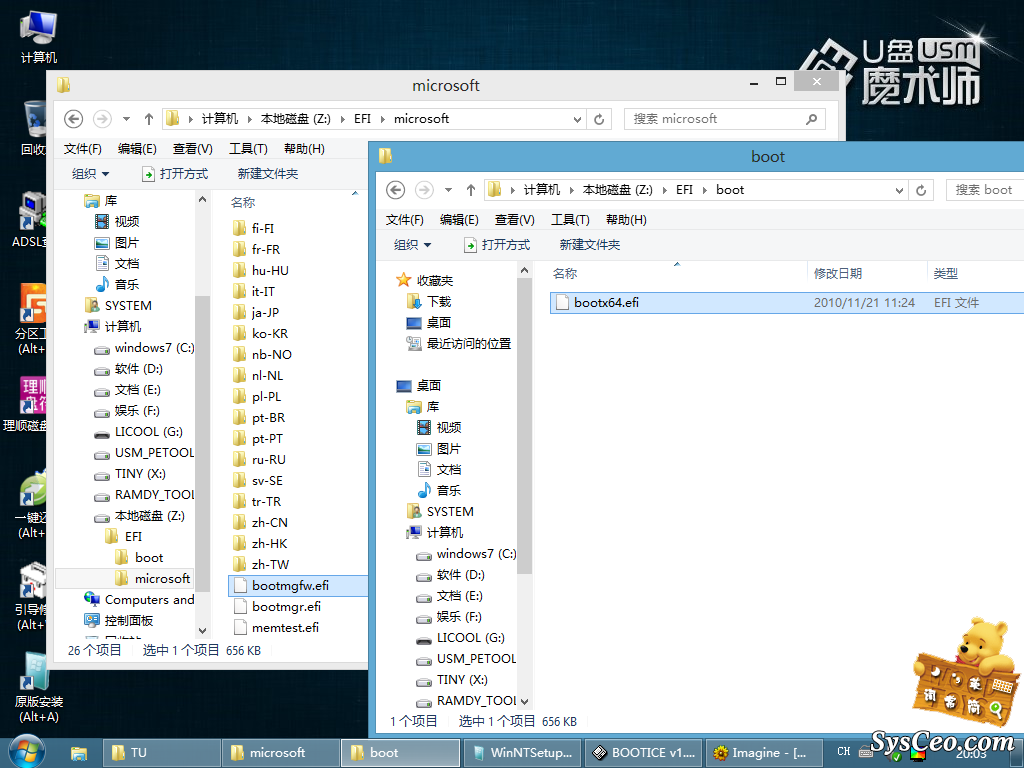Open 编辑(E) menu in boot window
This screenshot has width=1024, height=768.
[459, 220]
